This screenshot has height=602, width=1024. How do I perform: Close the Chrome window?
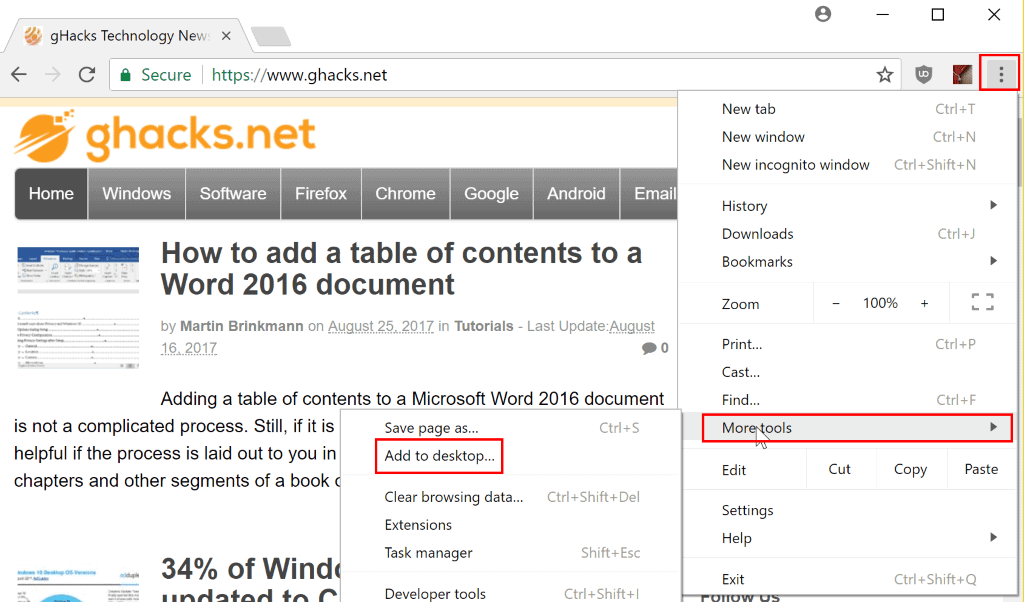[x=994, y=14]
